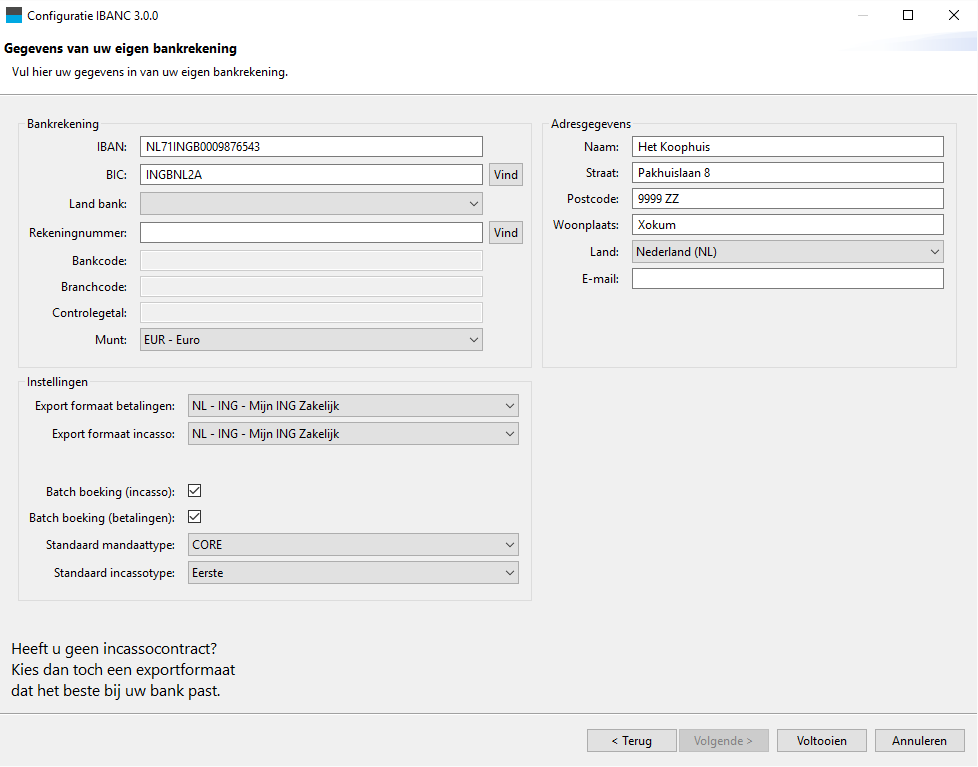Go back with the Terug button
The image size is (978, 767).
632,741
